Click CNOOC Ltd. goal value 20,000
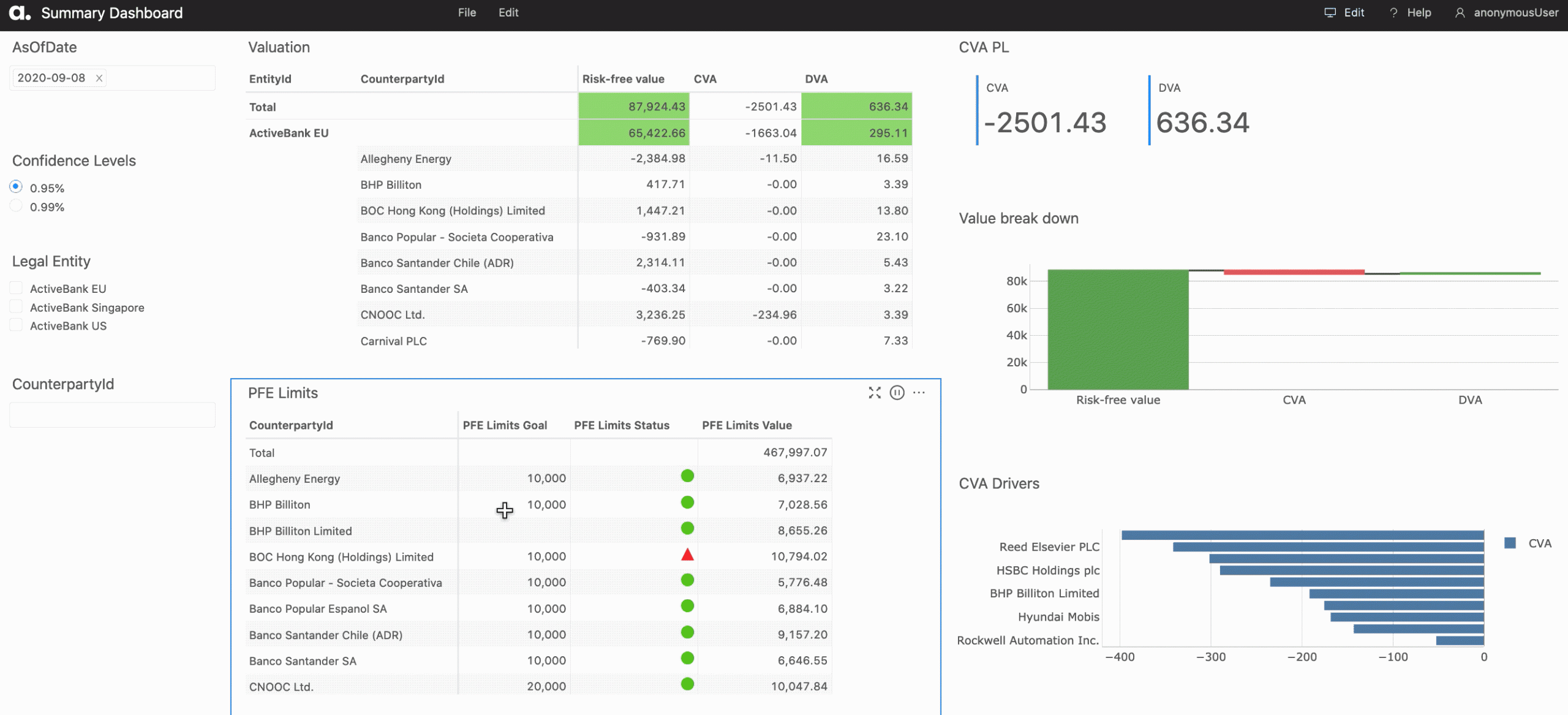1568x715 pixels. click(x=546, y=686)
